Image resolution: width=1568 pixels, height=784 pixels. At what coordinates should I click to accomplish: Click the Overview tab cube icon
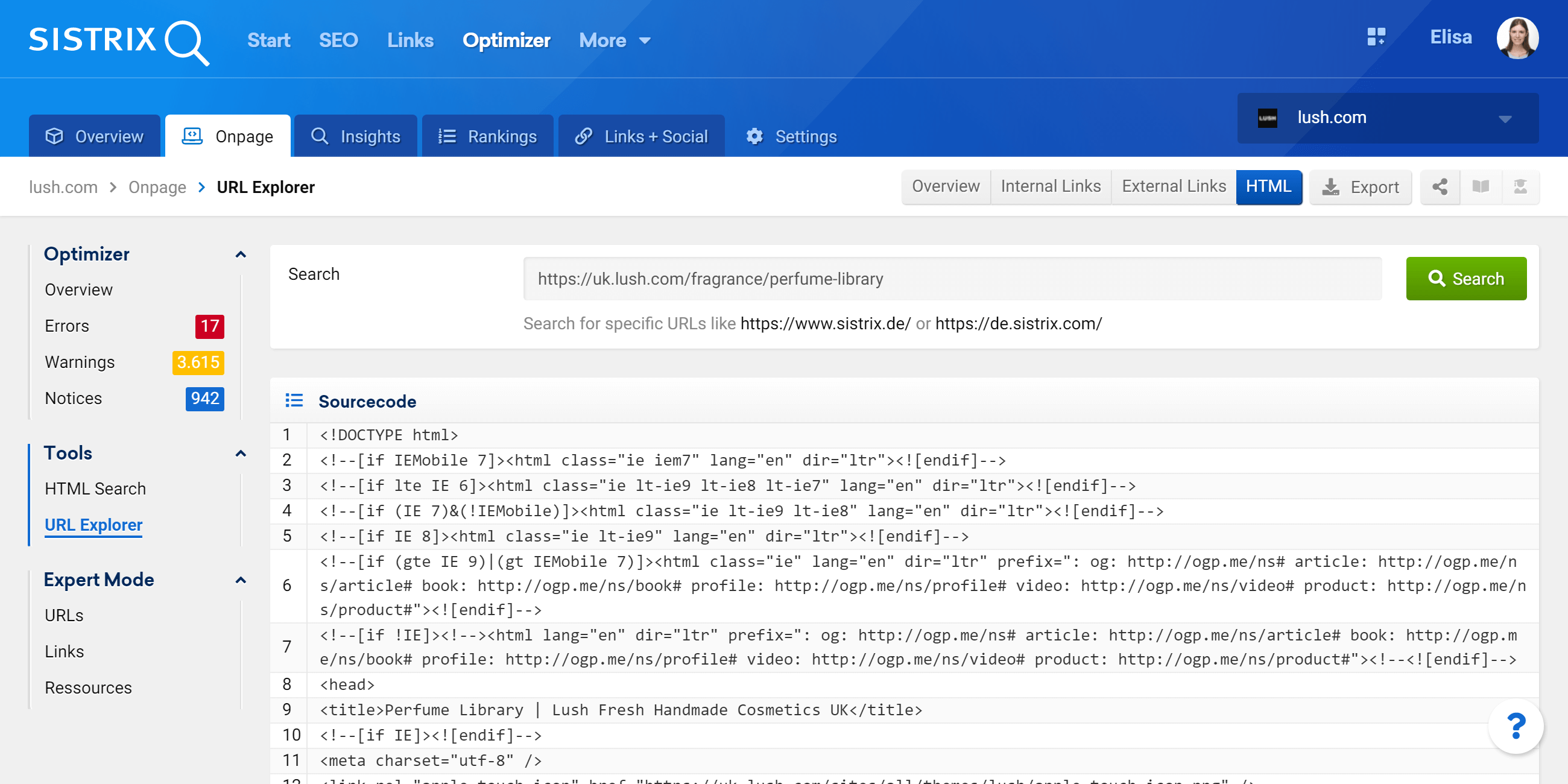[54, 136]
